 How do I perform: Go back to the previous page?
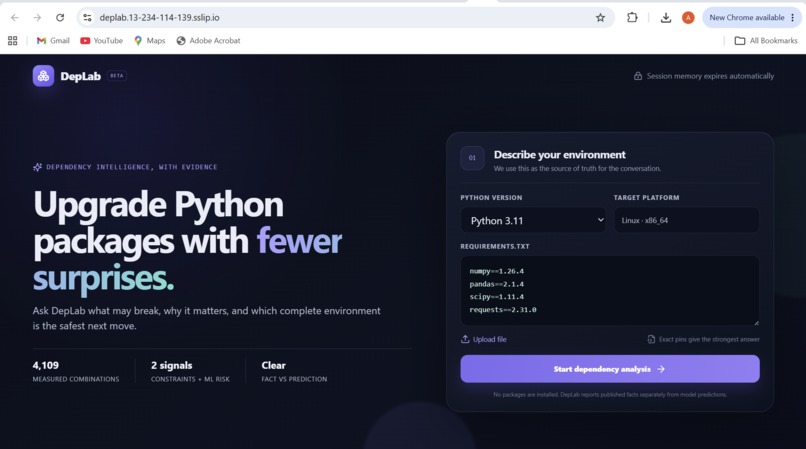coord(15,17)
